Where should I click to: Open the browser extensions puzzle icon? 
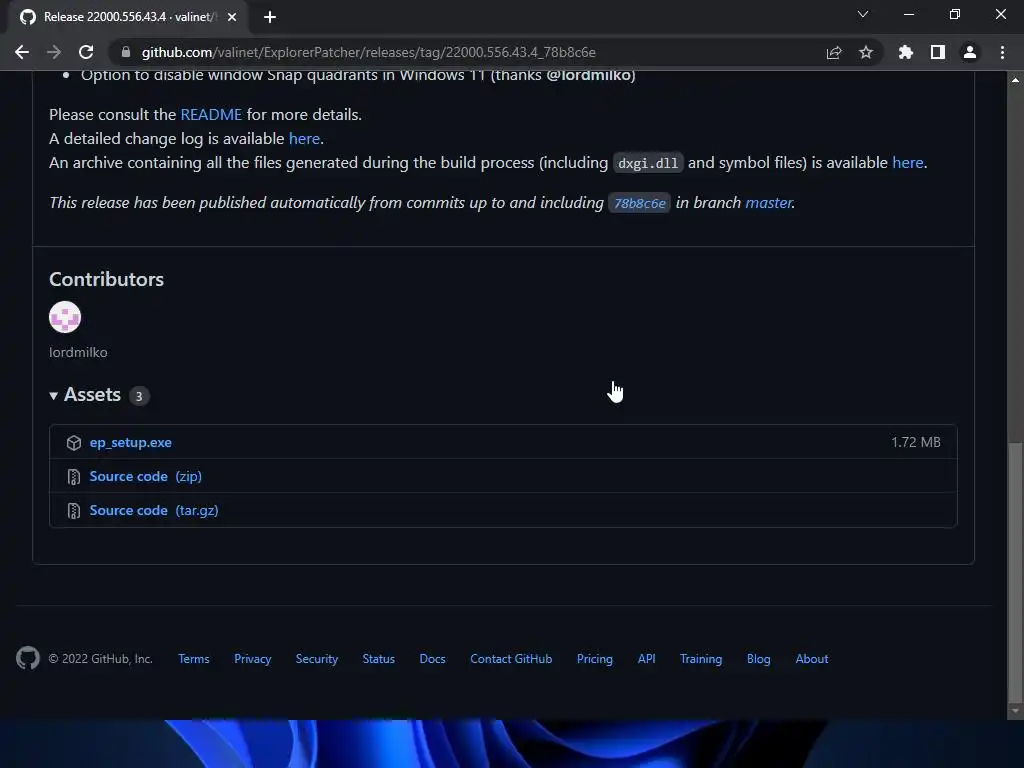point(906,52)
